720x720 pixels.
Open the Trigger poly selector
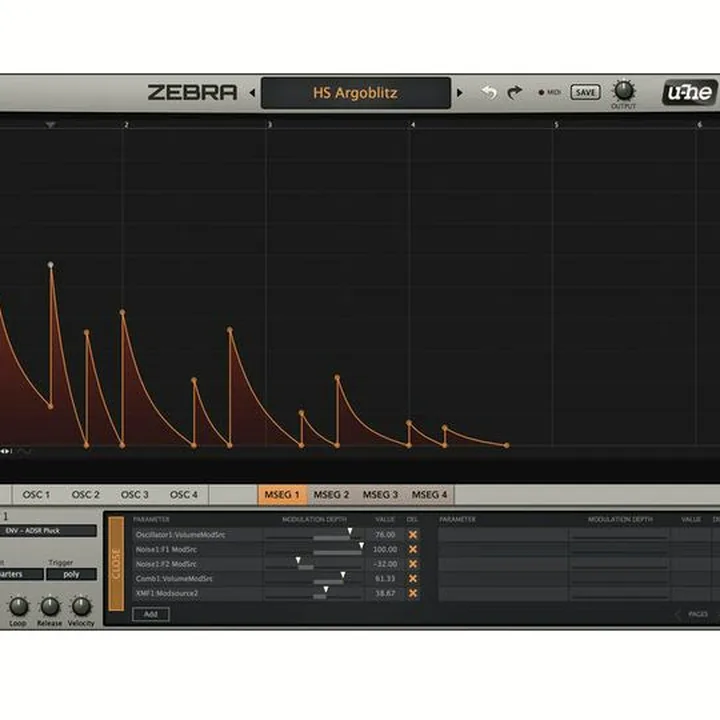71,574
